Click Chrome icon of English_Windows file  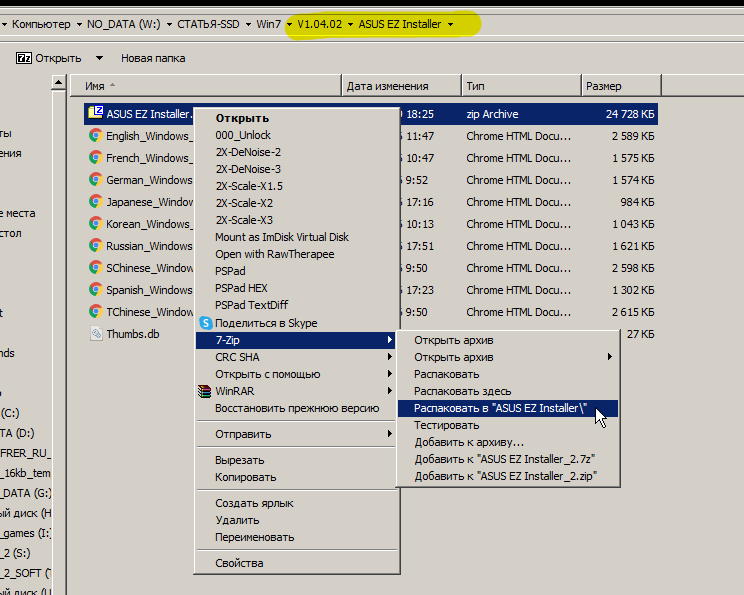coord(95,135)
